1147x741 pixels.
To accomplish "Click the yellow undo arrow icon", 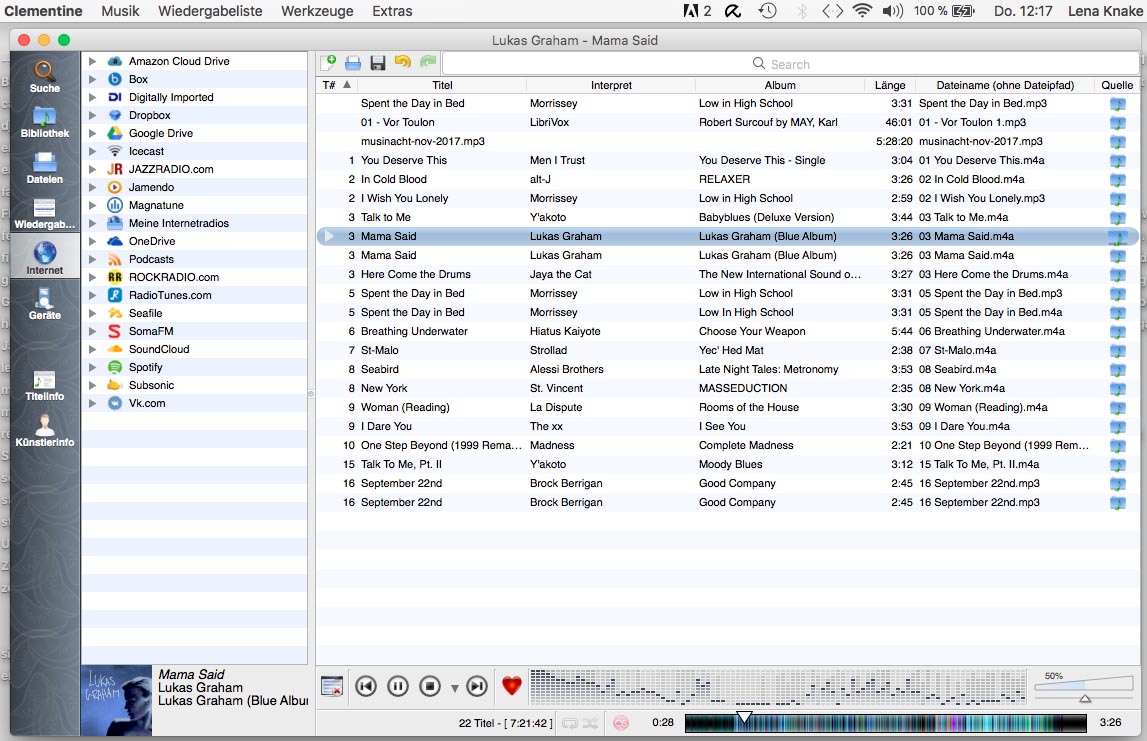I will (403, 63).
